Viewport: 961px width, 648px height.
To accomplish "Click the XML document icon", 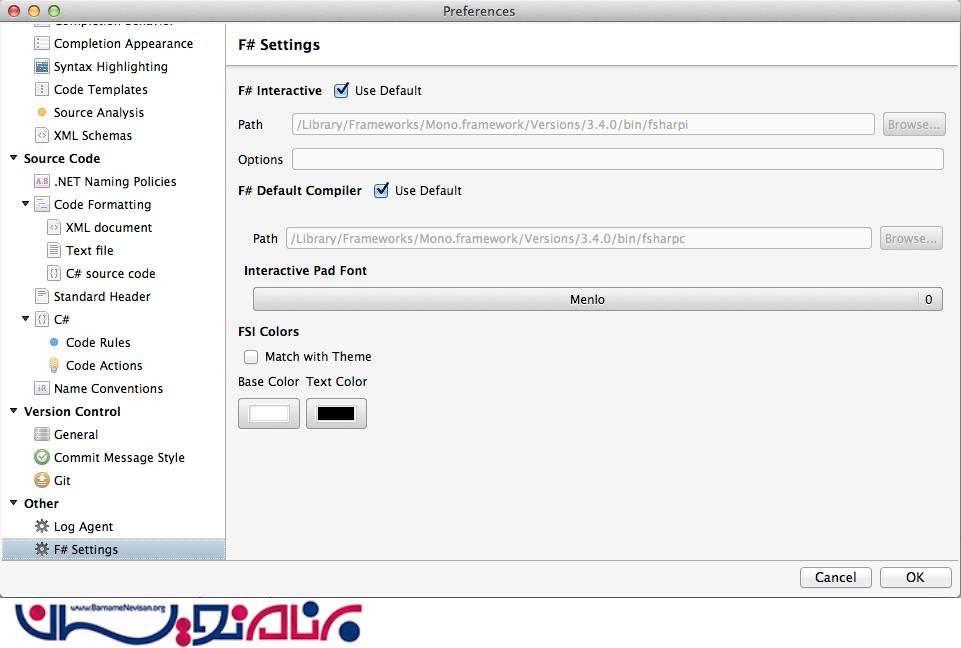I will [x=54, y=227].
